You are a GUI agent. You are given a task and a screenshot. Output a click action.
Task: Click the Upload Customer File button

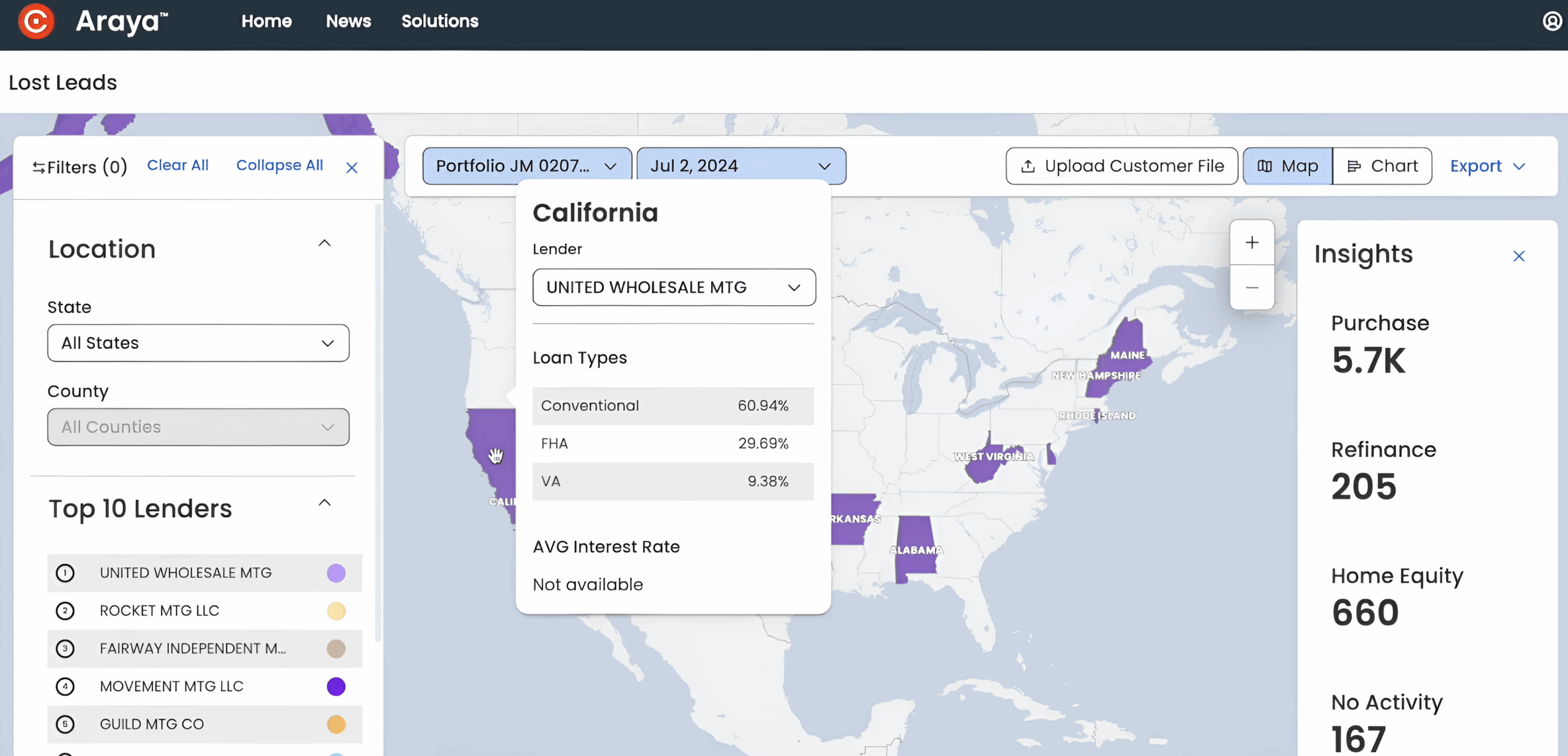click(x=1121, y=166)
